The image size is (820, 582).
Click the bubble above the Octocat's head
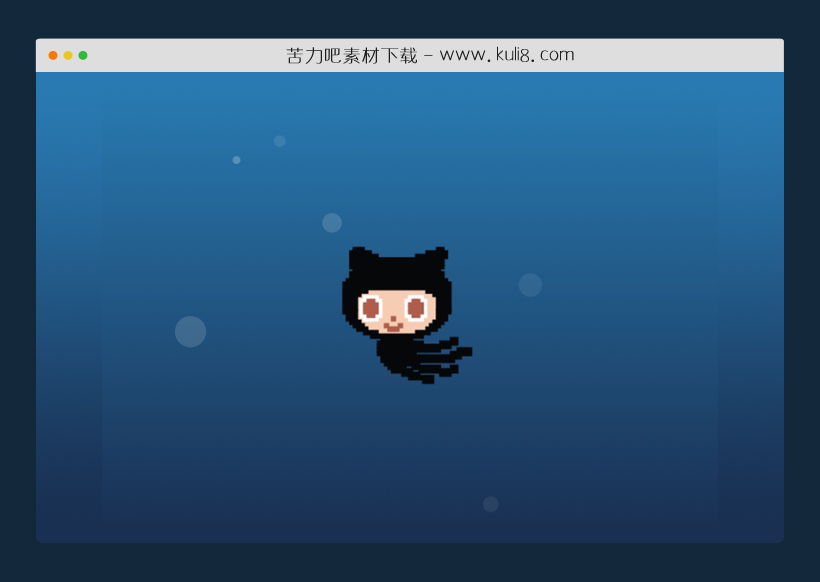[x=331, y=222]
